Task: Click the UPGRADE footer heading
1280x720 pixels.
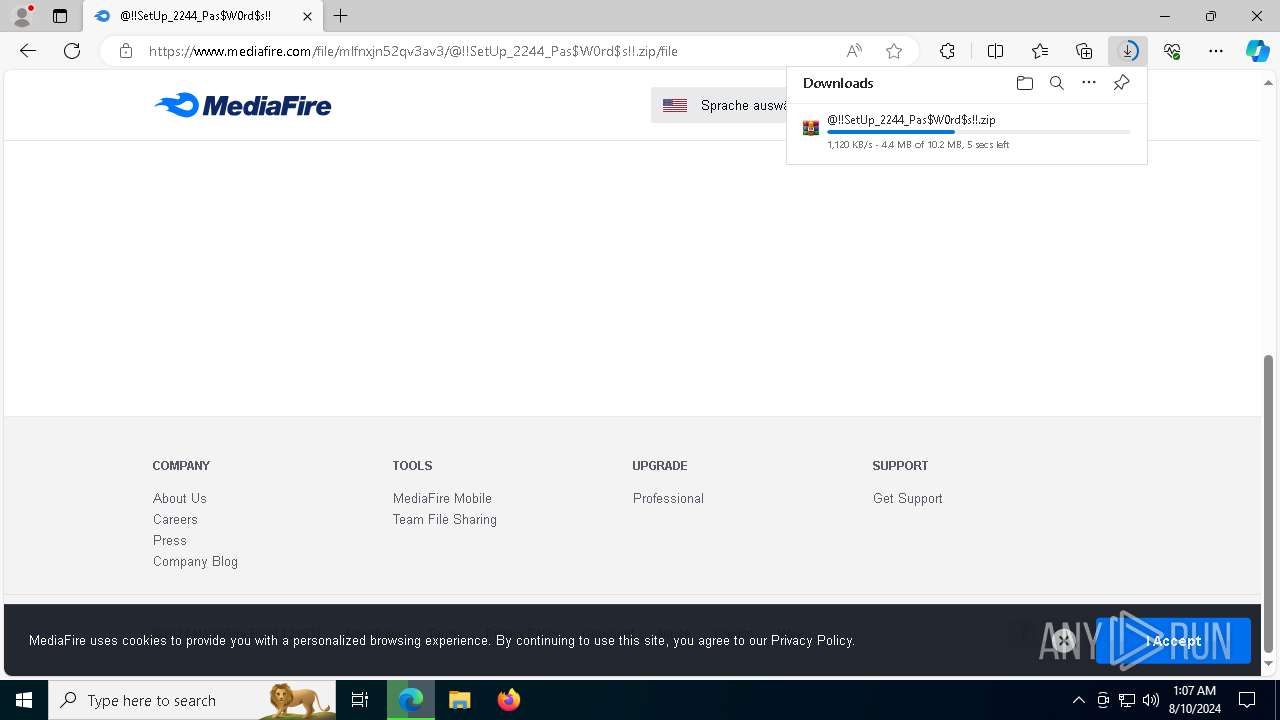Action: point(660,466)
